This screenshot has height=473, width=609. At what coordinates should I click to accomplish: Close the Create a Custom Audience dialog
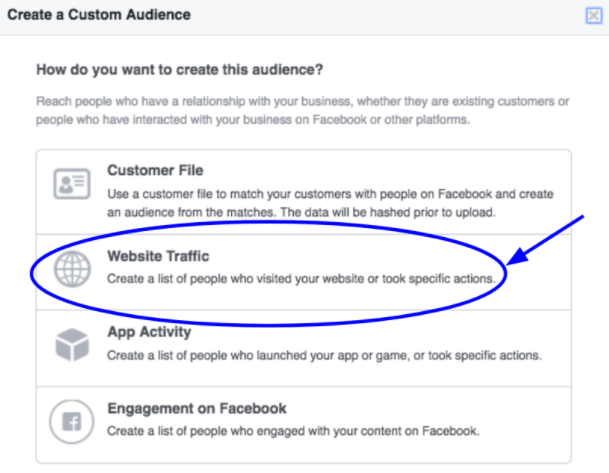[593, 15]
